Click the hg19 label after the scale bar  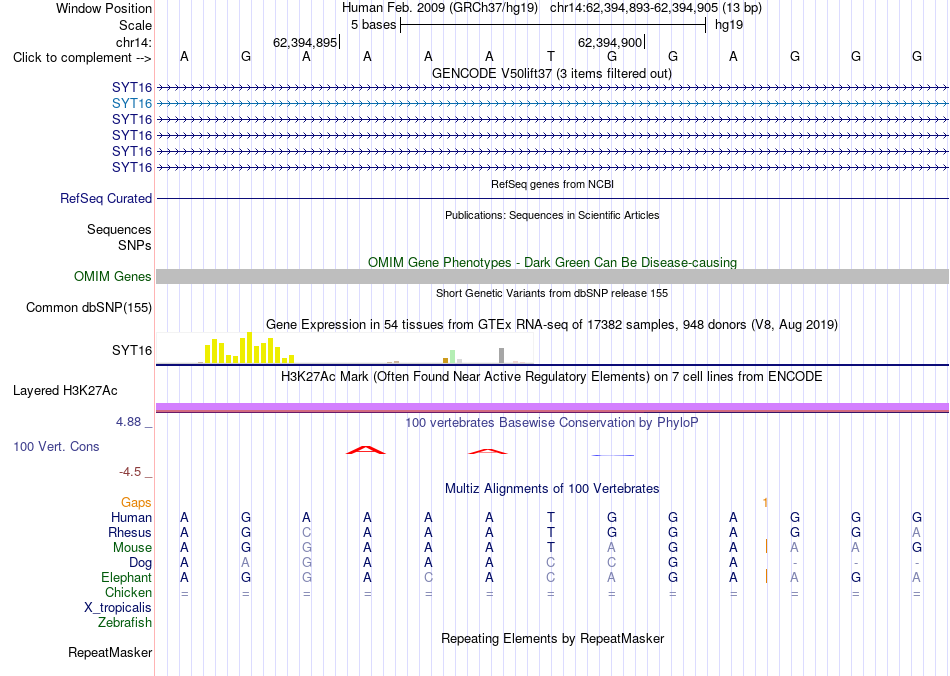pyautogui.click(x=729, y=25)
